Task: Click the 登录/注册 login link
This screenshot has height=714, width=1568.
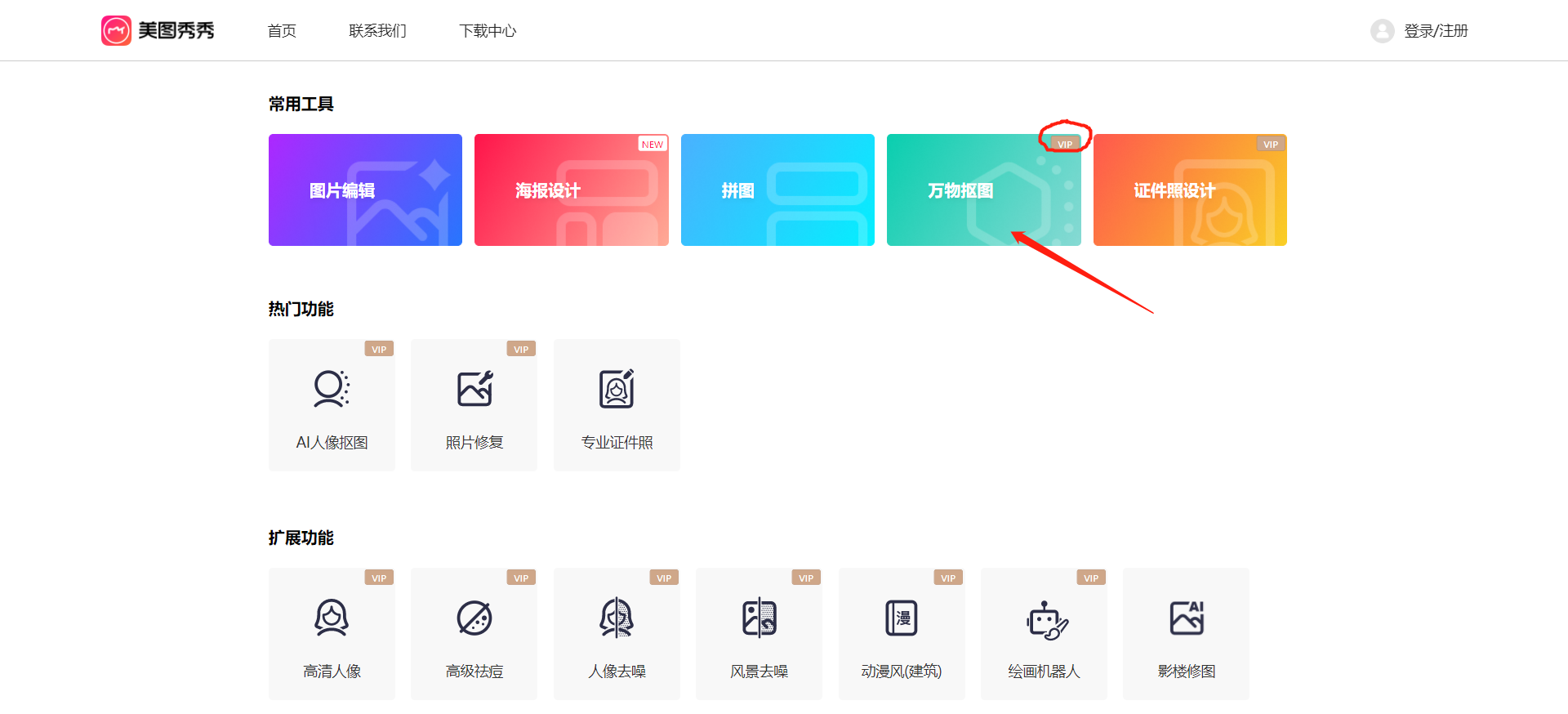Action: pos(1436,31)
